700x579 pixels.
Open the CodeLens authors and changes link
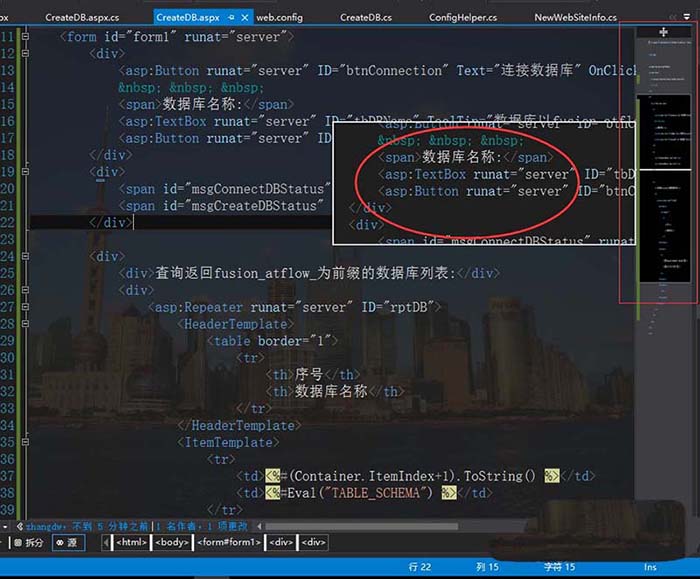tap(202, 526)
